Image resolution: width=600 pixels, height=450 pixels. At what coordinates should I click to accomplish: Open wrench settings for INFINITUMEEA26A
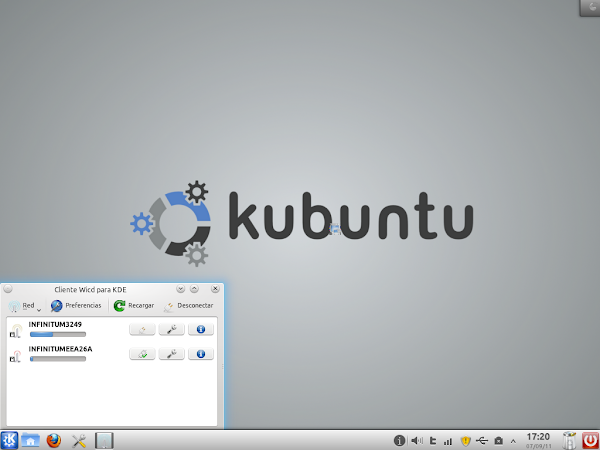tap(171, 354)
